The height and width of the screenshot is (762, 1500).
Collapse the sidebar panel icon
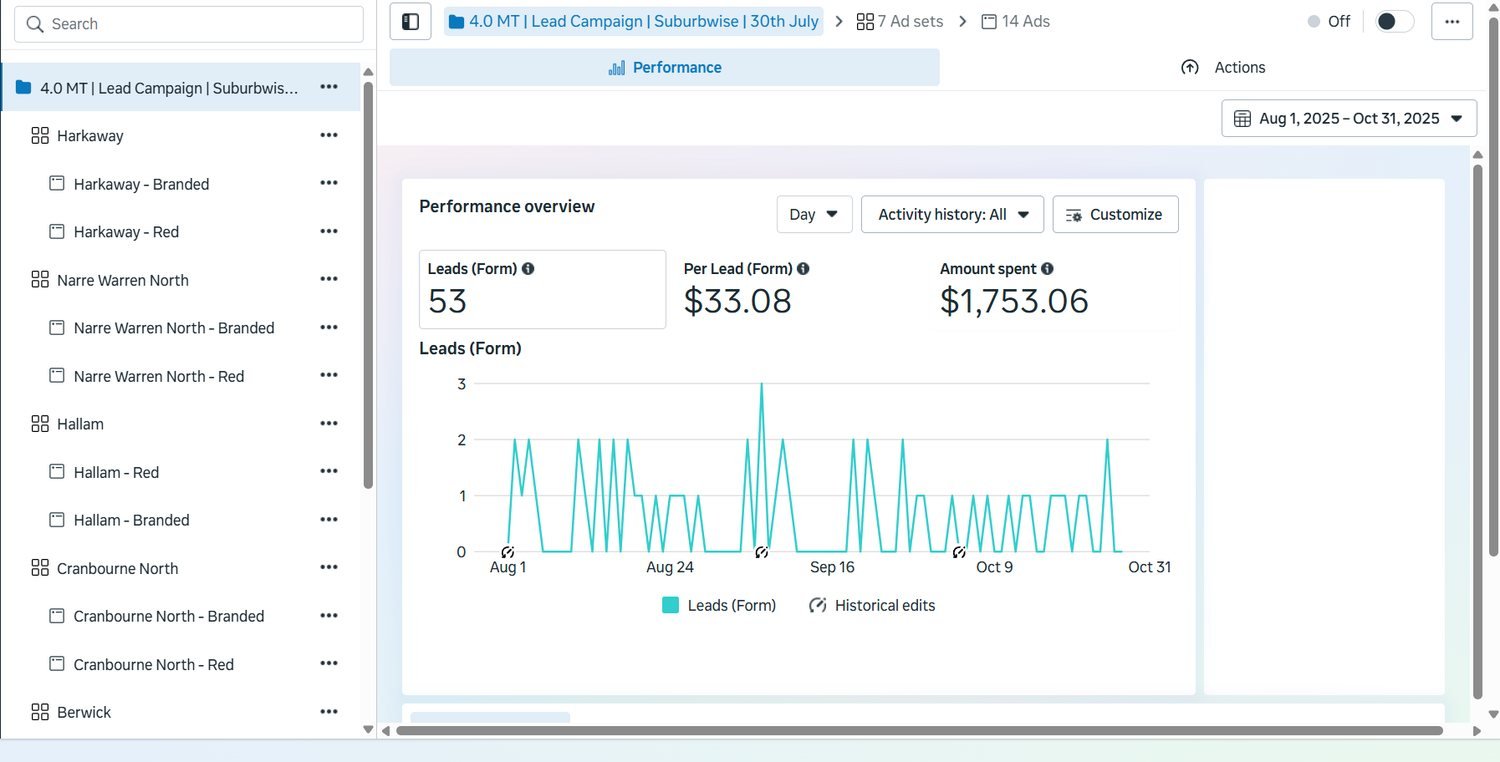pos(410,21)
